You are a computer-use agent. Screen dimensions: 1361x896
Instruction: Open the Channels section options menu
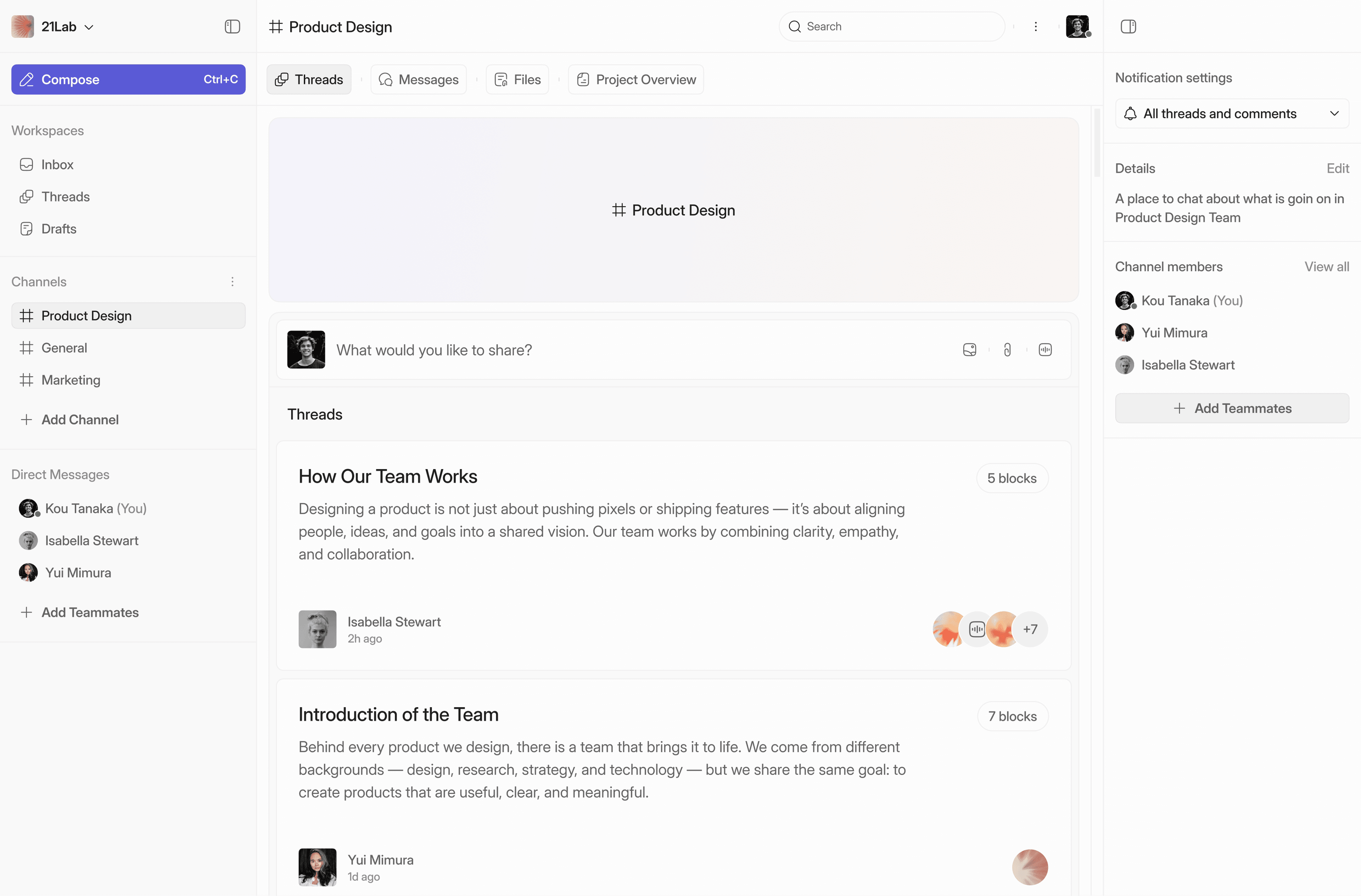point(232,282)
